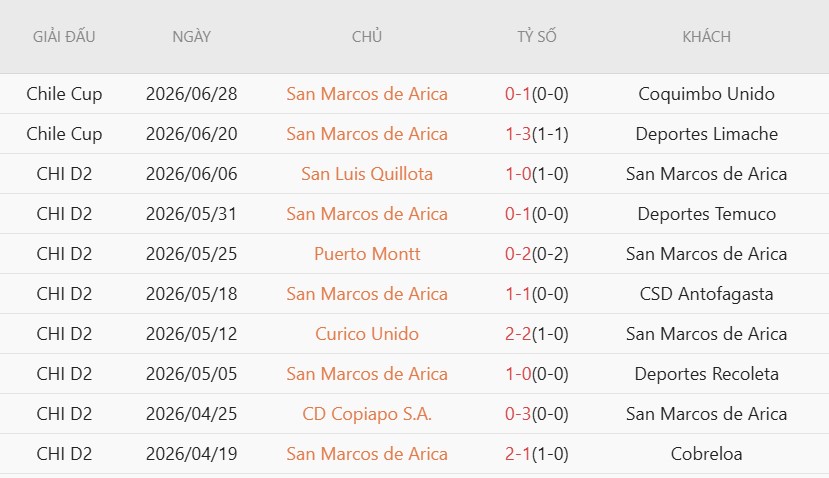Click the NGÀY column header

pyautogui.click(x=191, y=36)
